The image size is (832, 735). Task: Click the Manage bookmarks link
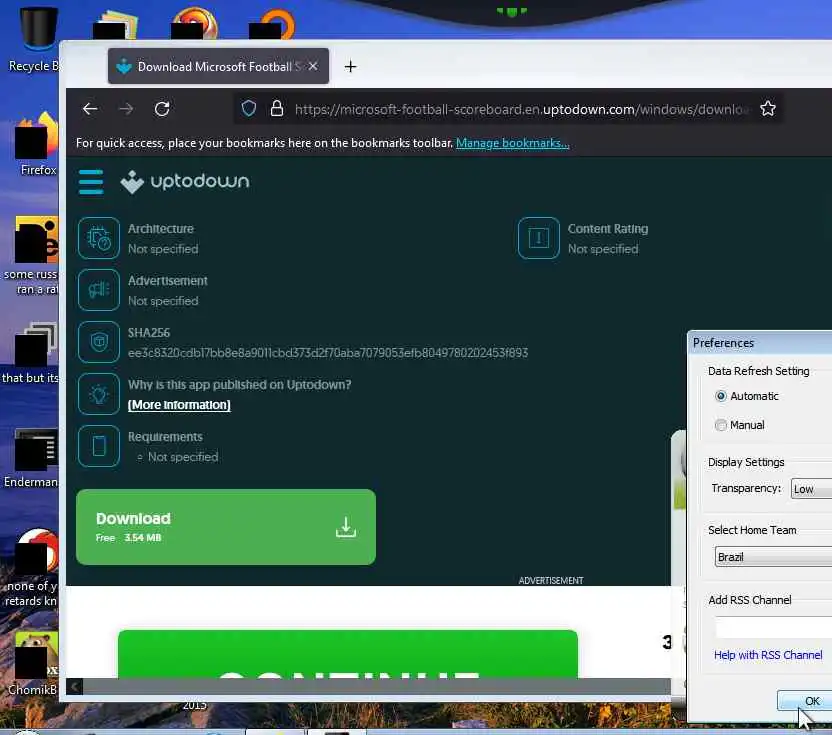(513, 143)
